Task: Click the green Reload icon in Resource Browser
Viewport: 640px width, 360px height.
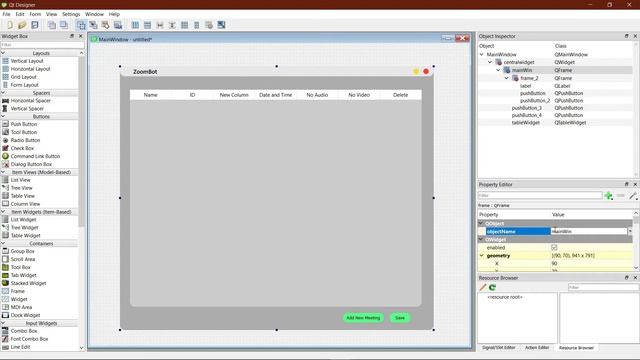Action: (x=493, y=287)
